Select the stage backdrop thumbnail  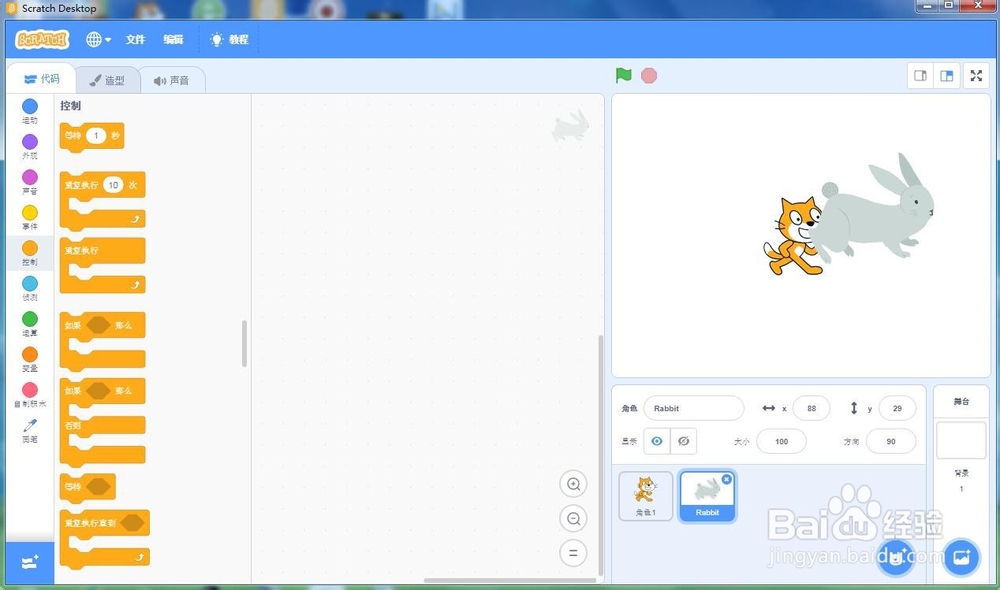(960, 440)
